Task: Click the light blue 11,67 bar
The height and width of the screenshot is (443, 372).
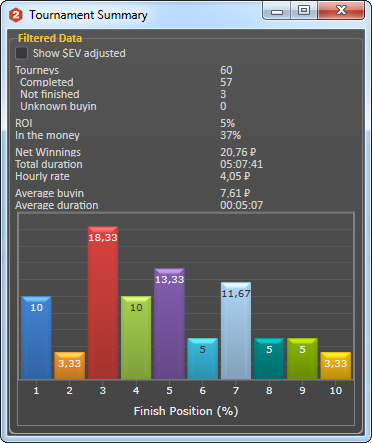Action: point(236,330)
